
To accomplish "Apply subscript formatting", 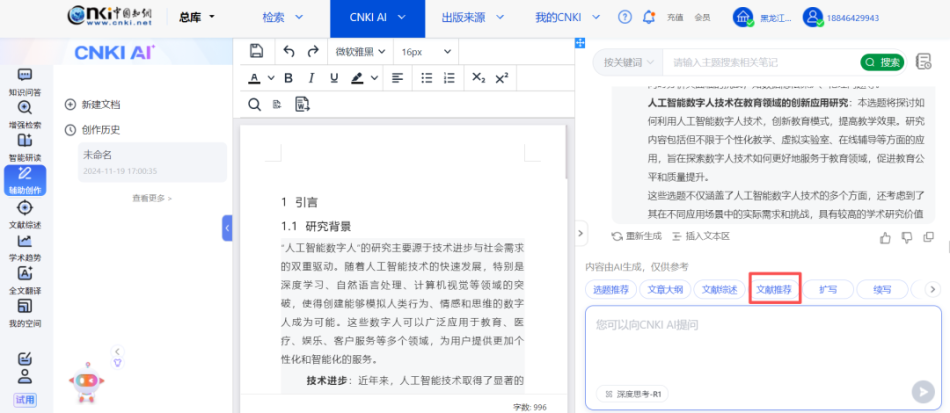I will 478,78.
